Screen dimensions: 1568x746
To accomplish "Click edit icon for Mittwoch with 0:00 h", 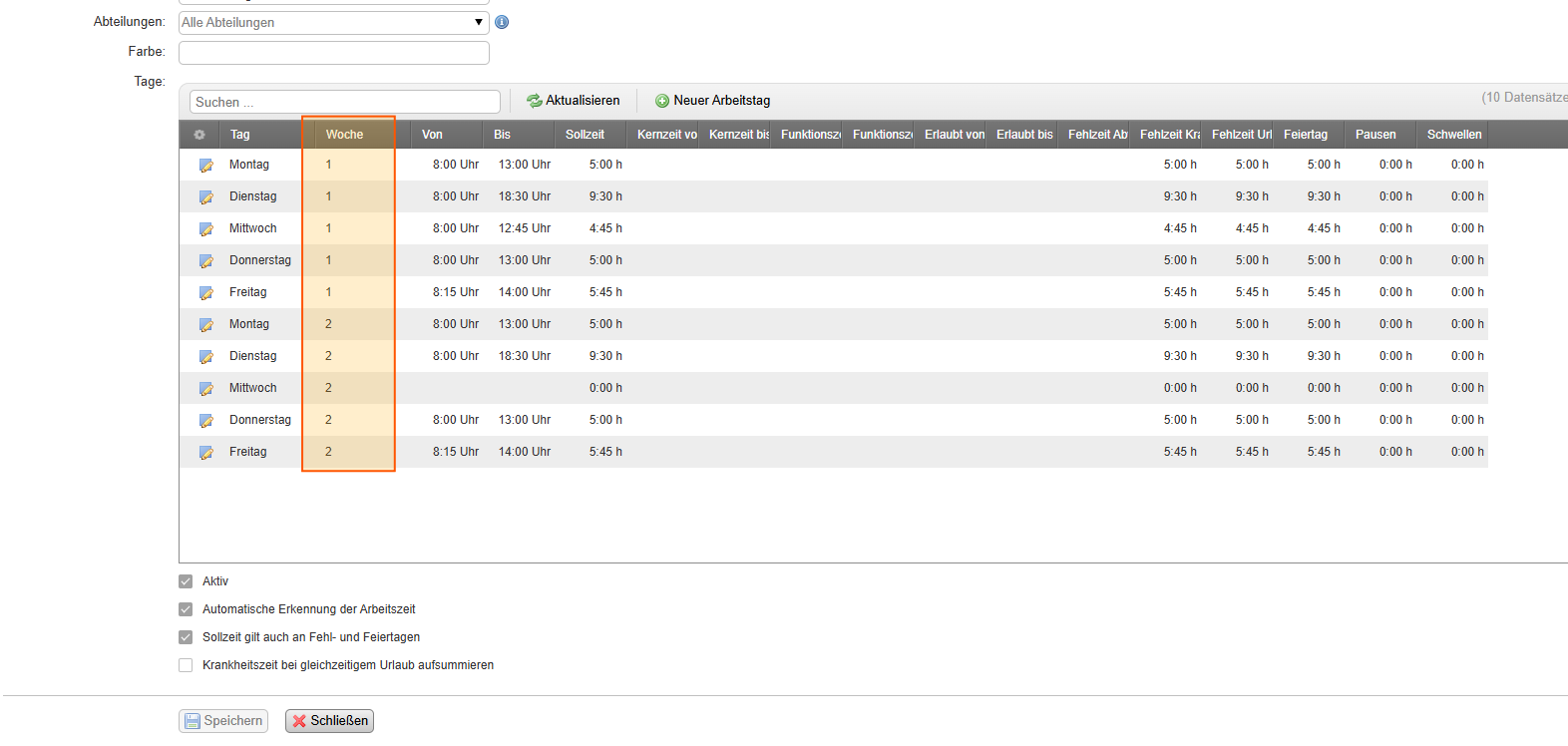I will (206, 389).
